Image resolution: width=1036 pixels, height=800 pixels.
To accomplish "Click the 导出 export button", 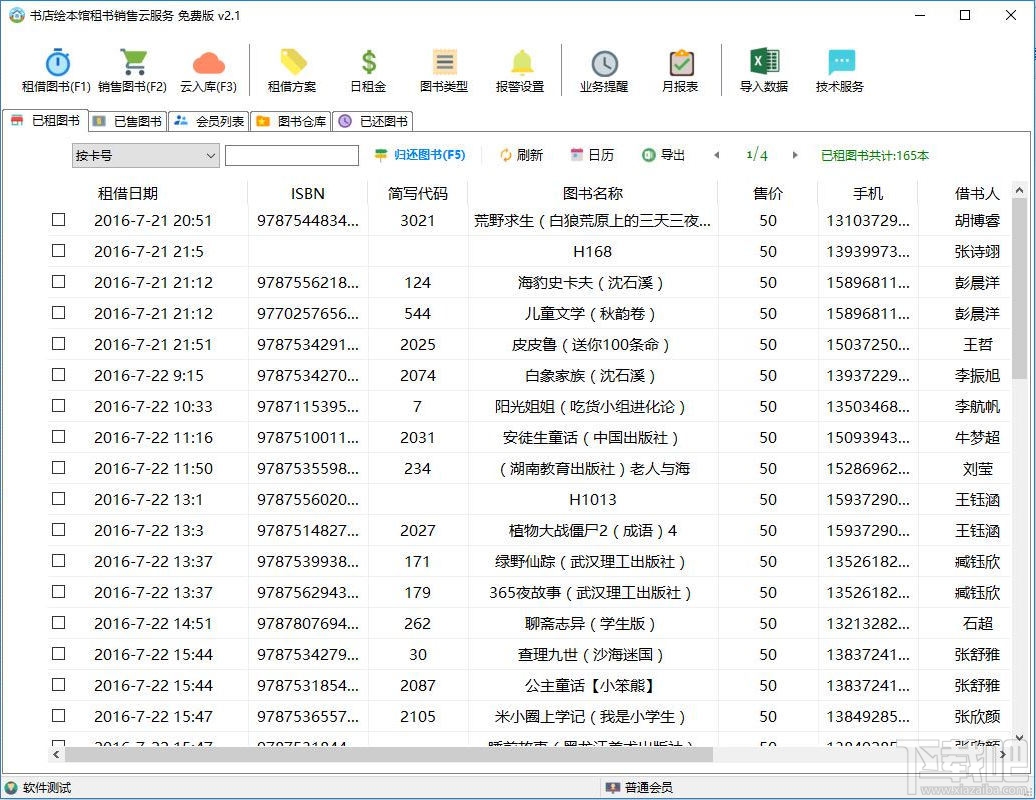I will point(663,155).
